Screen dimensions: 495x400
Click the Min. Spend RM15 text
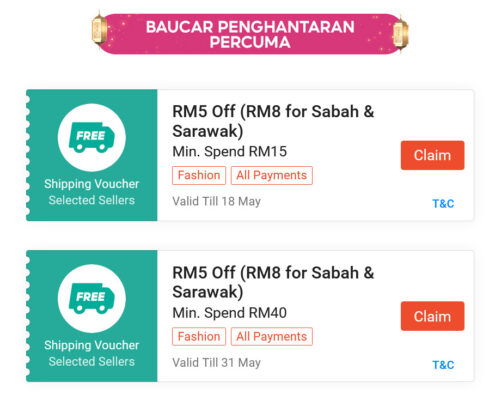click(229, 152)
